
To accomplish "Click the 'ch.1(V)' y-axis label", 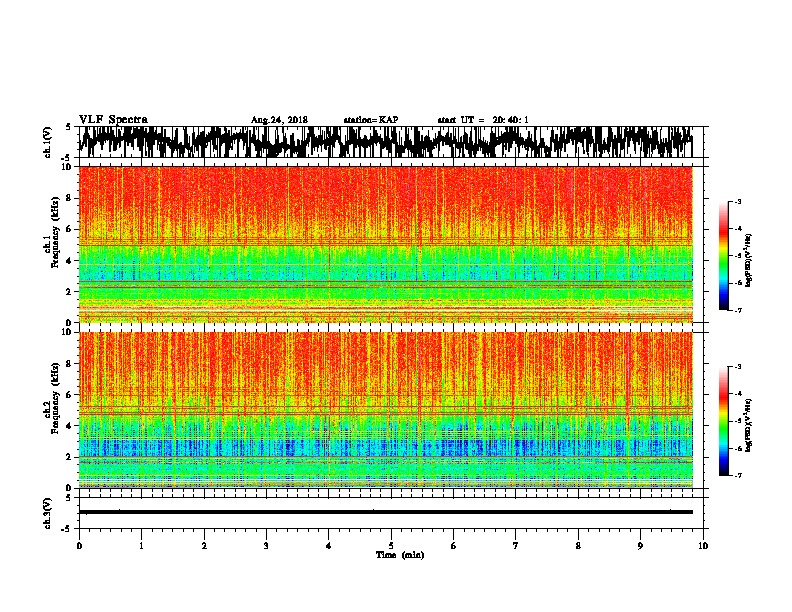I will point(48,142).
